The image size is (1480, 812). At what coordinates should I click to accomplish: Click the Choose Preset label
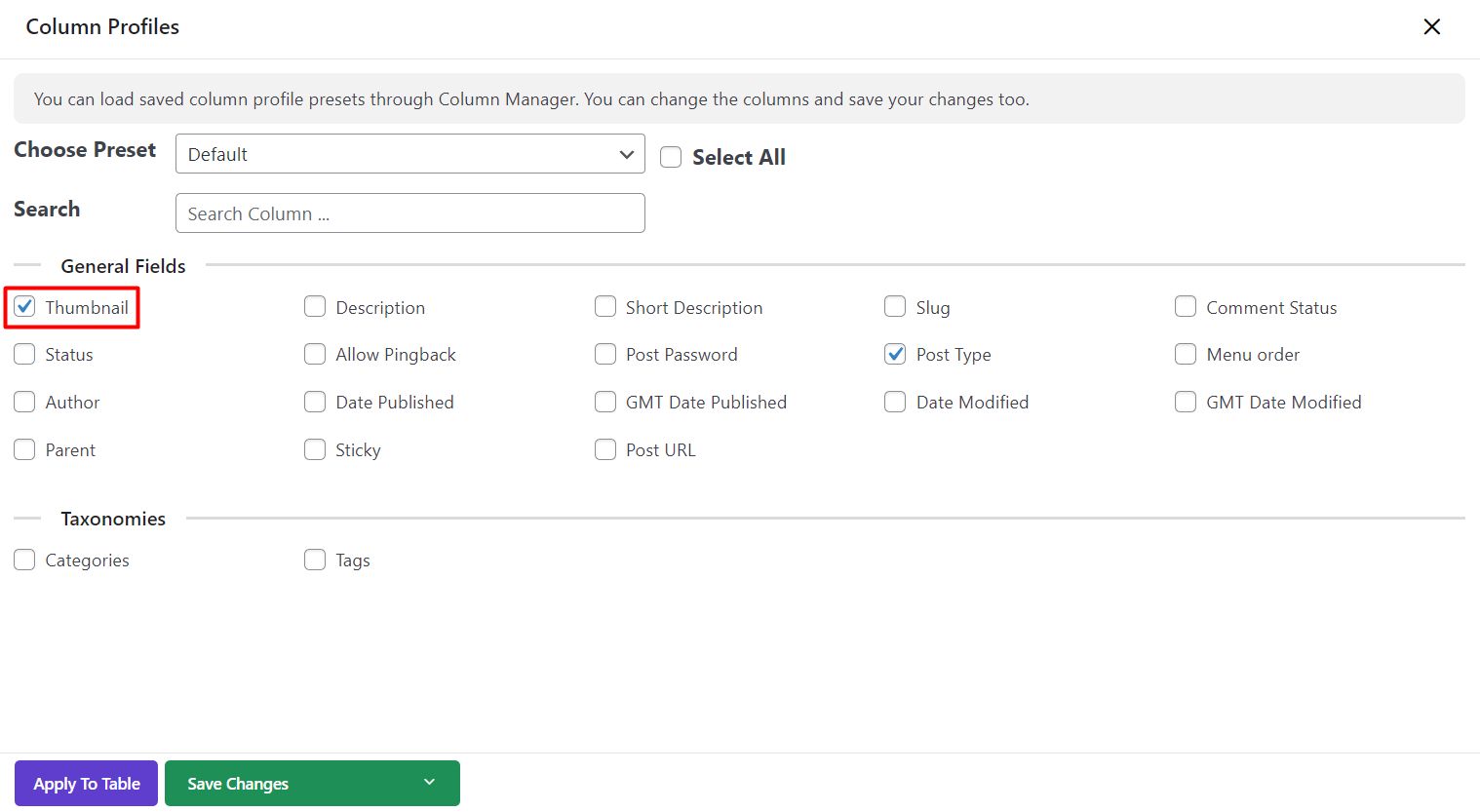point(85,149)
